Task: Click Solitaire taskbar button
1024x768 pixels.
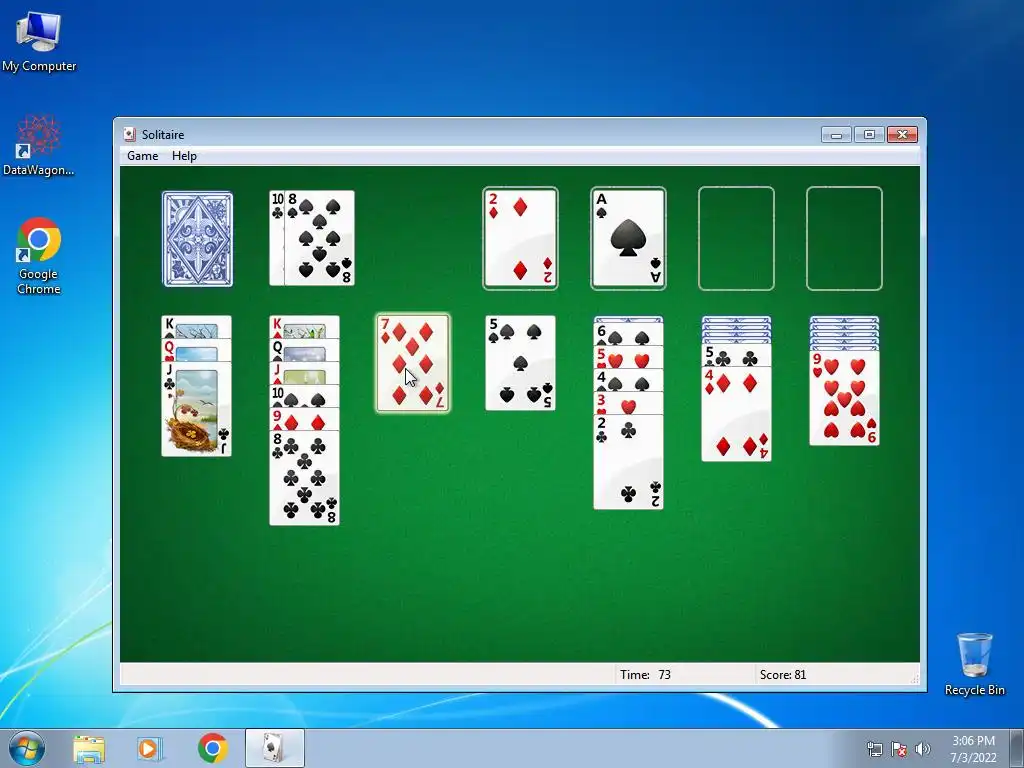Action: [274, 748]
